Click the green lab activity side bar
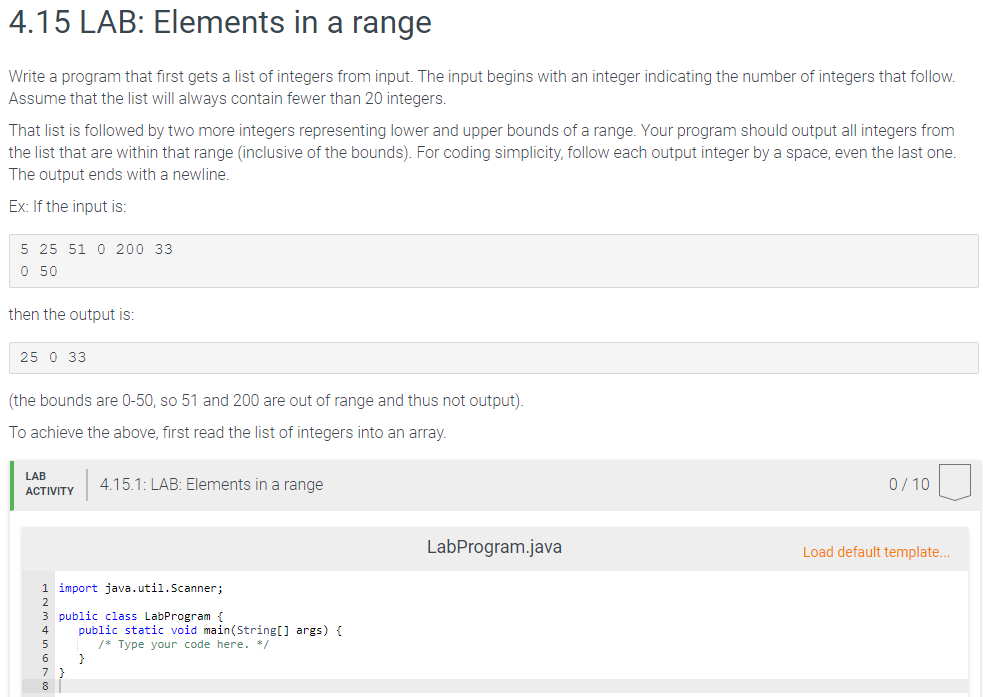 coord(12,485)
